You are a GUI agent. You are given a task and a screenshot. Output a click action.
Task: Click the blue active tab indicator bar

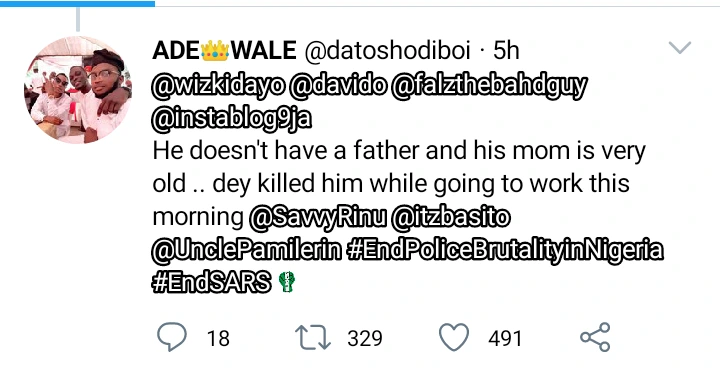77,3
